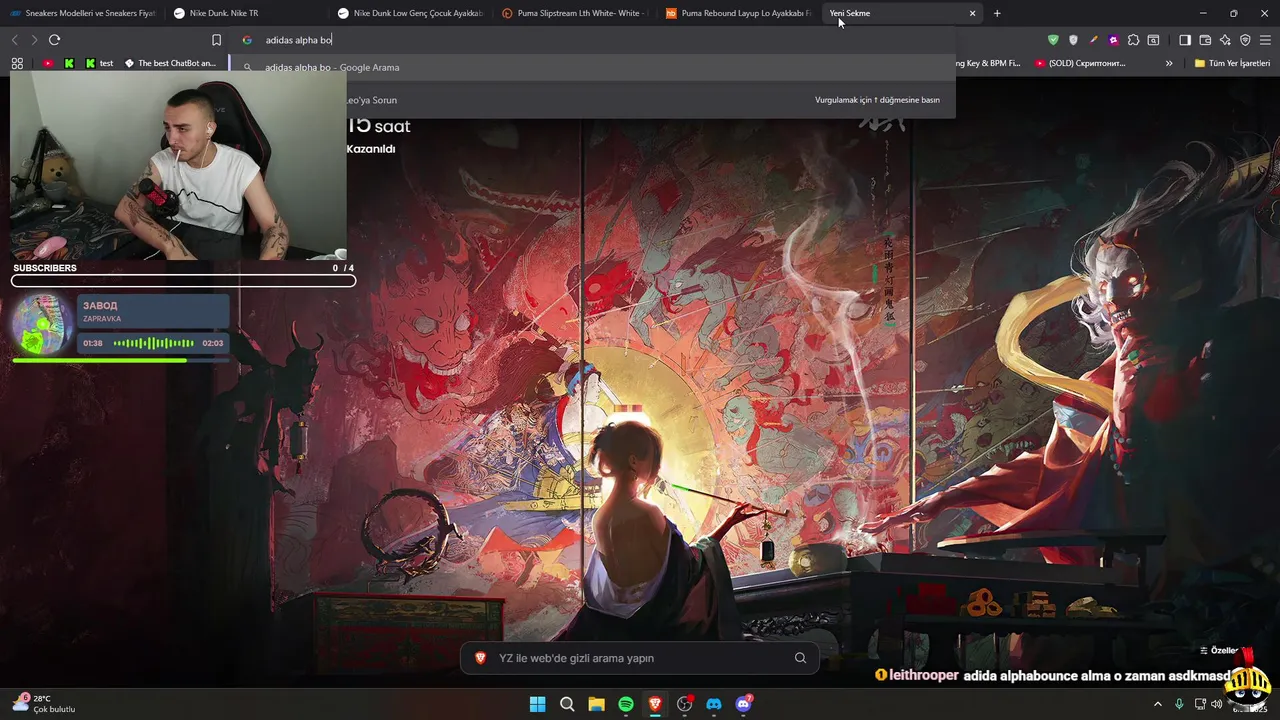Open the 'Tüm Yer İşaretleri' folder
The width and height of the screenshot is (1280, 720).
(x=1232, y=63)
